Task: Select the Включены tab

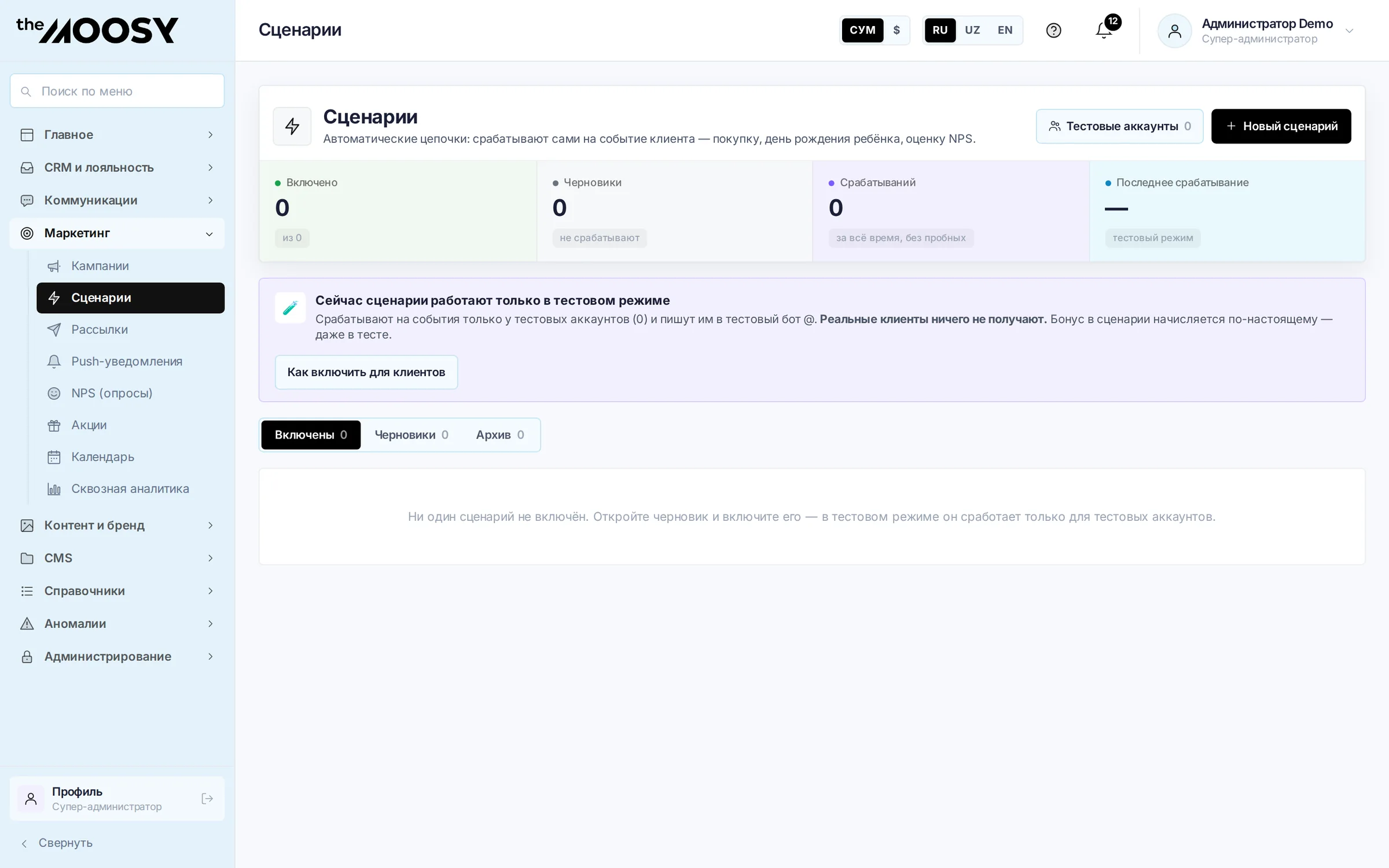Action: (x=311, y=435)
